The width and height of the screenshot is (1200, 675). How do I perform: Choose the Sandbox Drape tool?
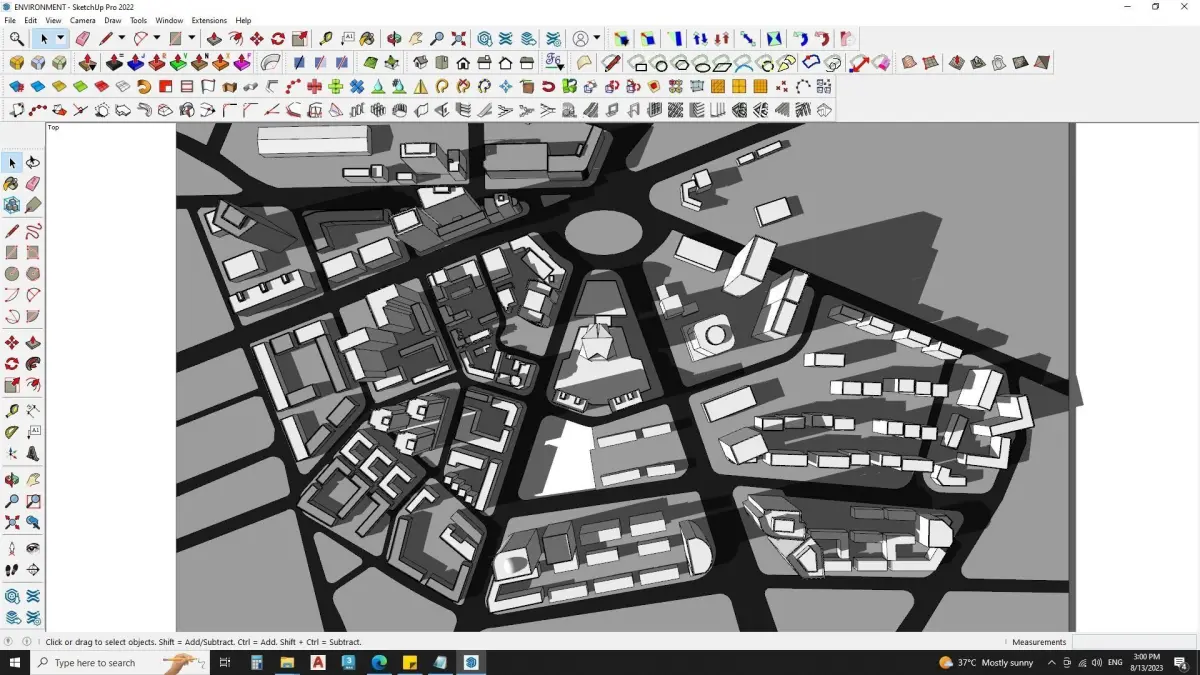[x=999, y=63]
